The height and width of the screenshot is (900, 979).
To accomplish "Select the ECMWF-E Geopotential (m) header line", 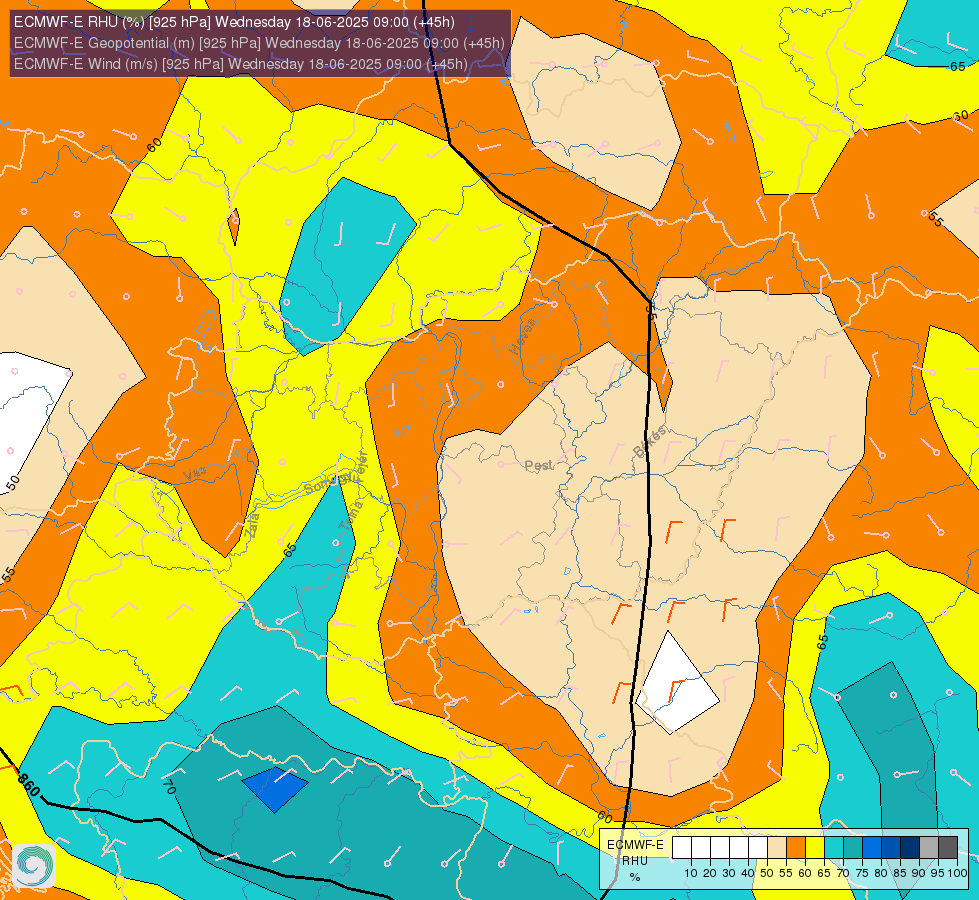I will [259, 43].
